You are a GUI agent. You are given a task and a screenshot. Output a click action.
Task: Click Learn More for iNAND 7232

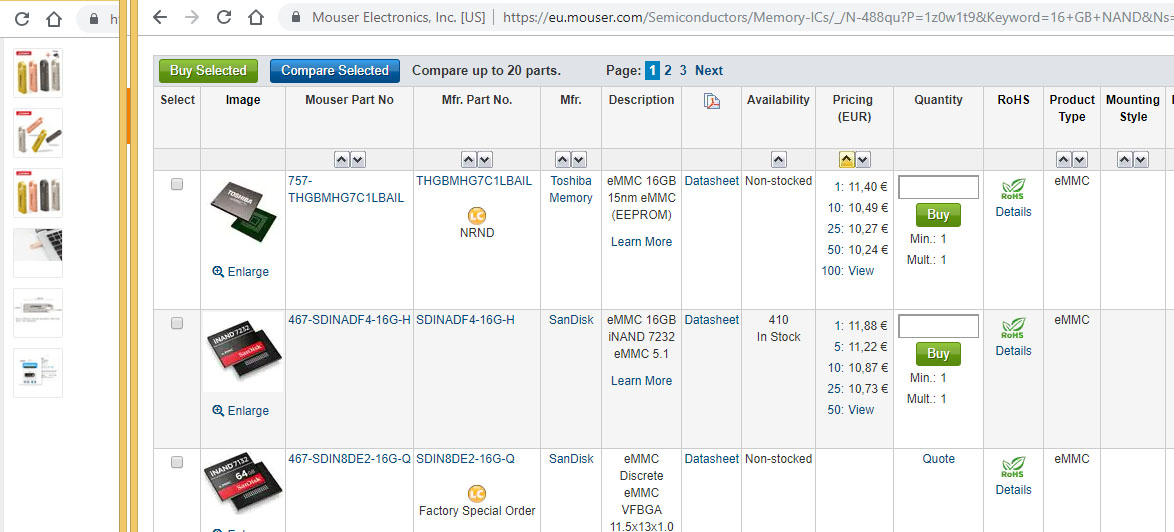point(642,381)
